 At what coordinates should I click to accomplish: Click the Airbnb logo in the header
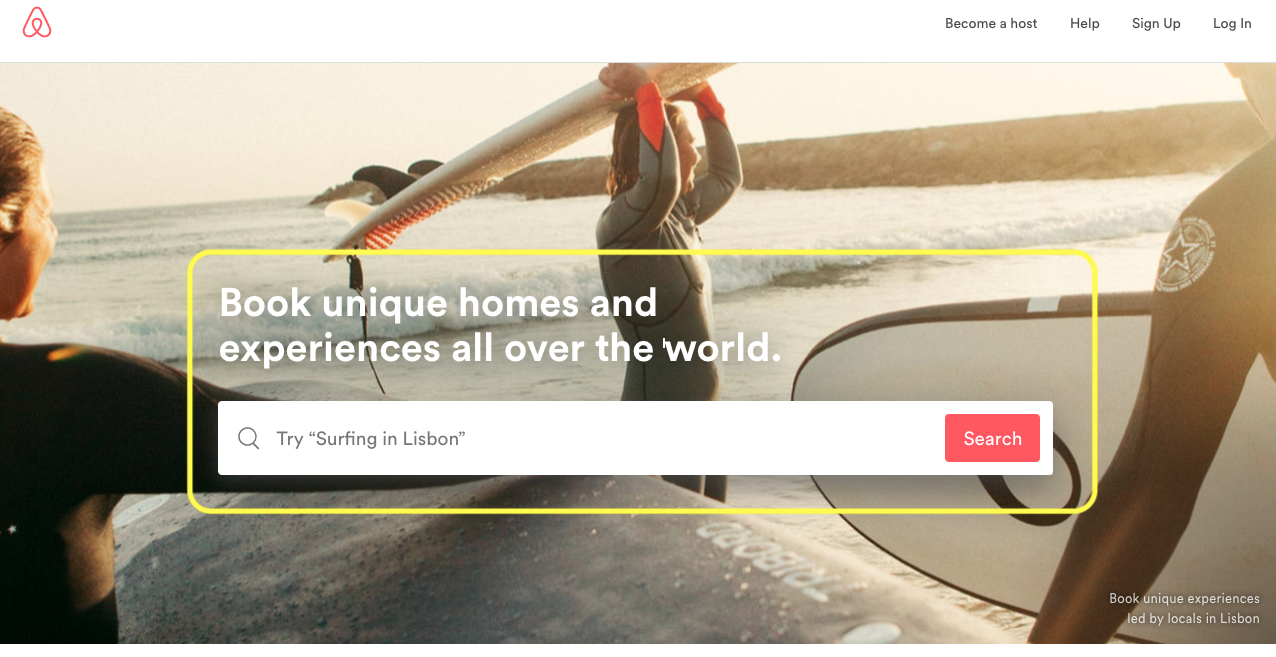37,23
